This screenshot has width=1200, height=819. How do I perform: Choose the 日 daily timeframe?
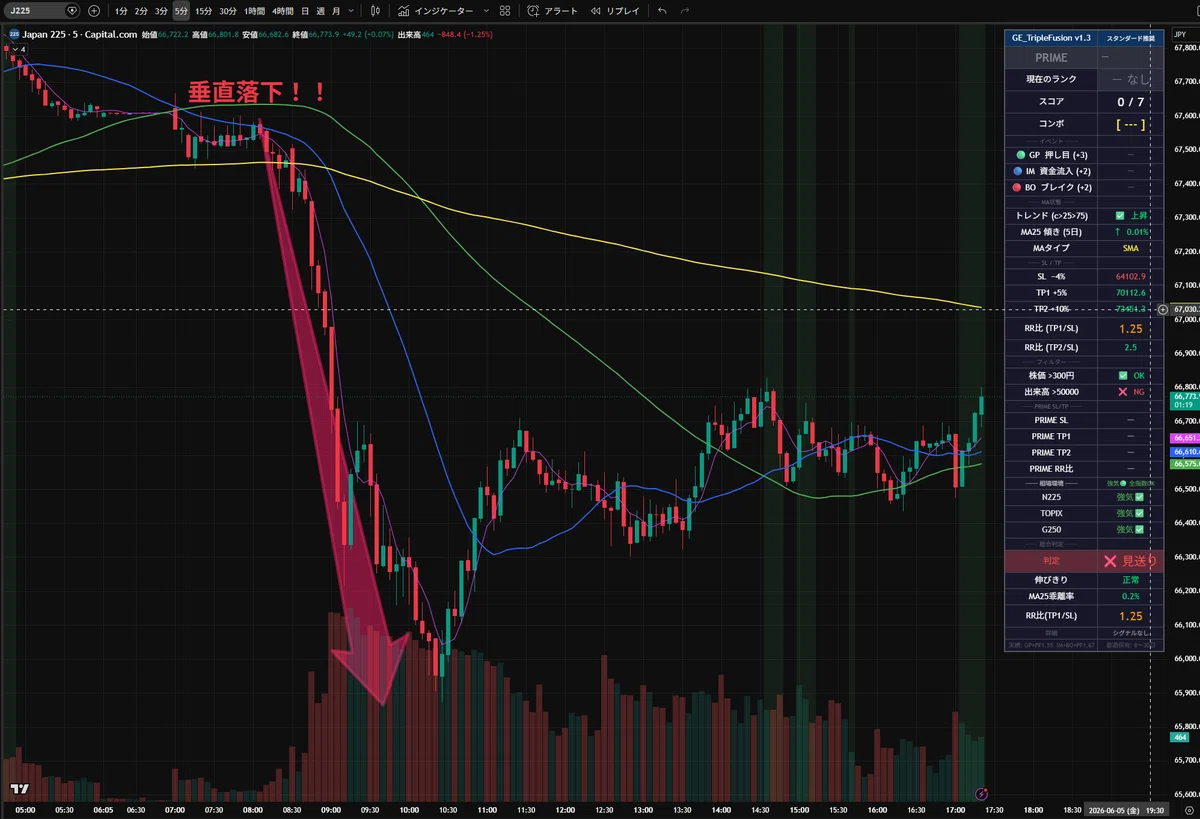305,11
